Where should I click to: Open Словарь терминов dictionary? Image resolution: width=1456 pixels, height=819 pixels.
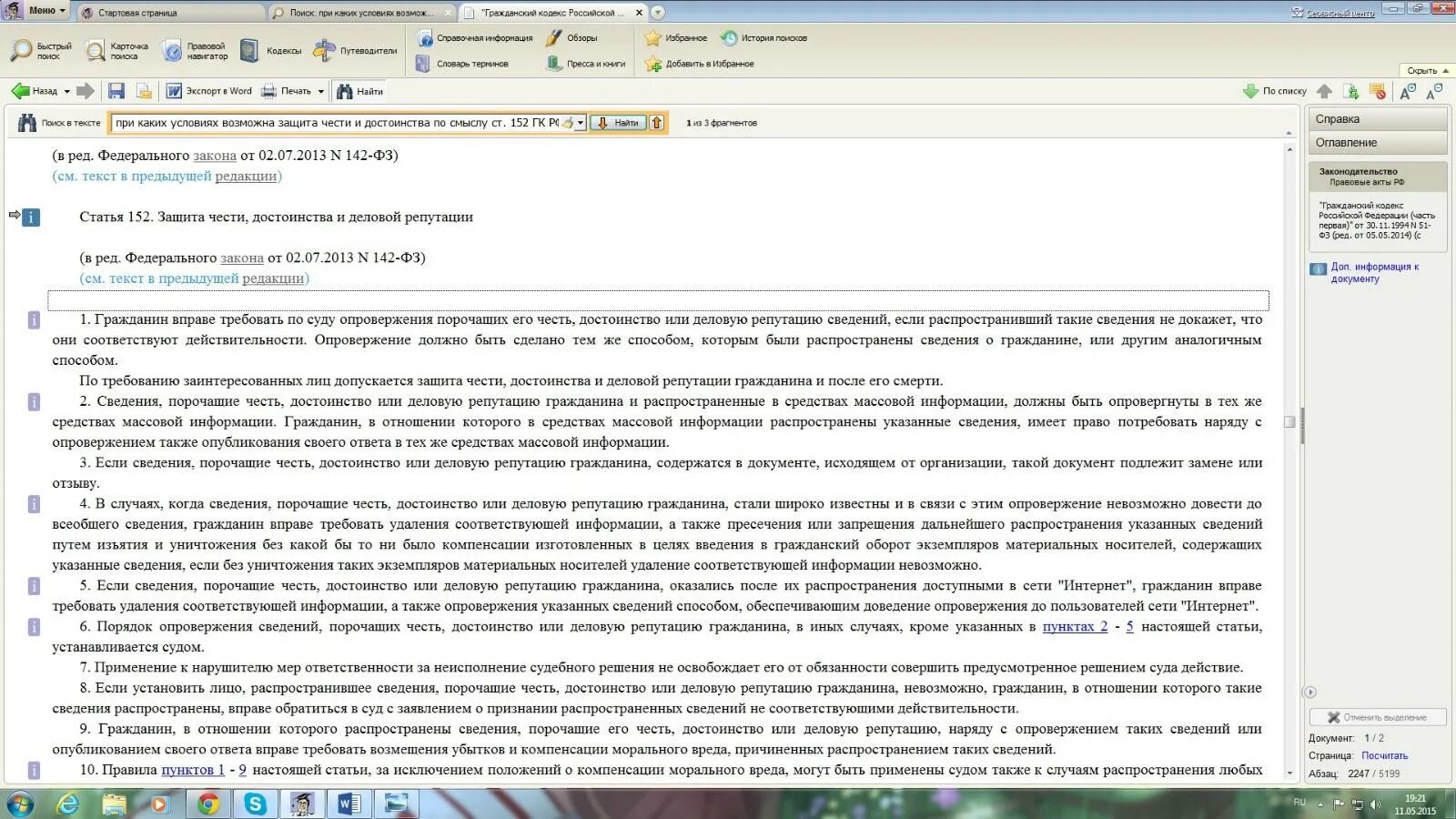[462, 64]
